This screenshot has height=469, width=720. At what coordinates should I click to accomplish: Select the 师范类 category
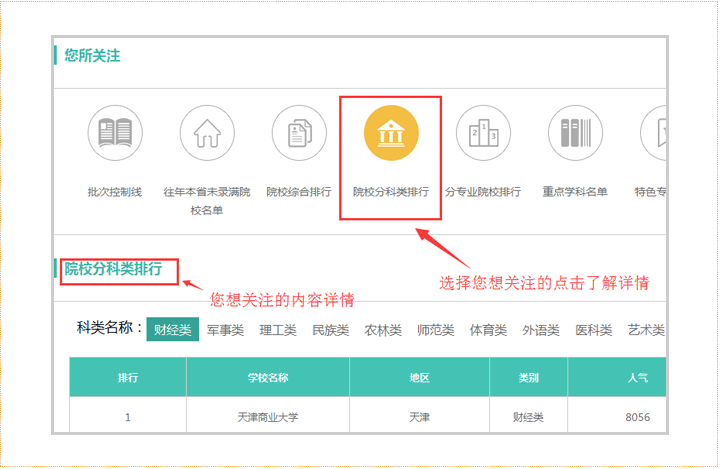(x=436, y=330)
